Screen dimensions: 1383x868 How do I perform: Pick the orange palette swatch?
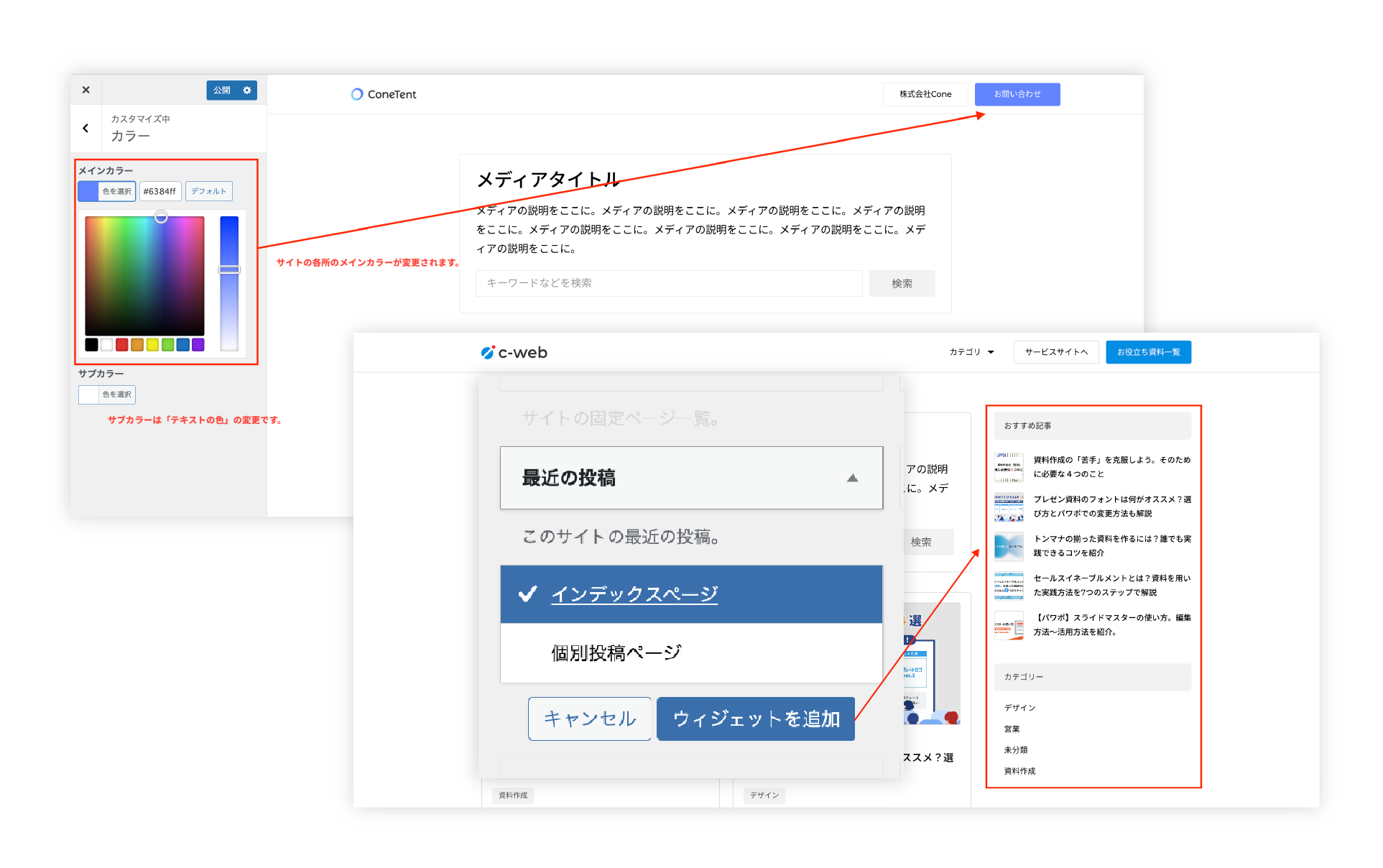(x=137, y=345)
